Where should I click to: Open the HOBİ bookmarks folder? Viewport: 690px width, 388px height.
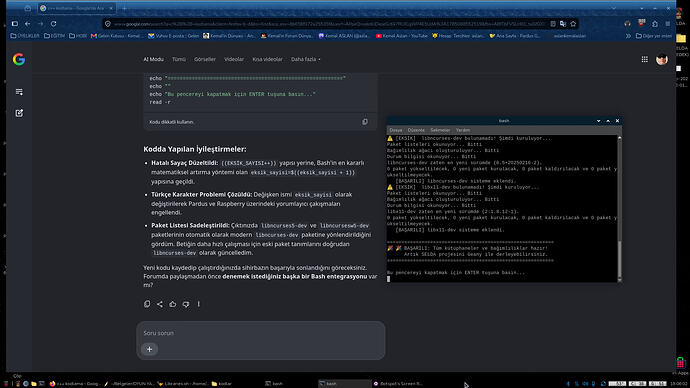(x=78, y=36)
